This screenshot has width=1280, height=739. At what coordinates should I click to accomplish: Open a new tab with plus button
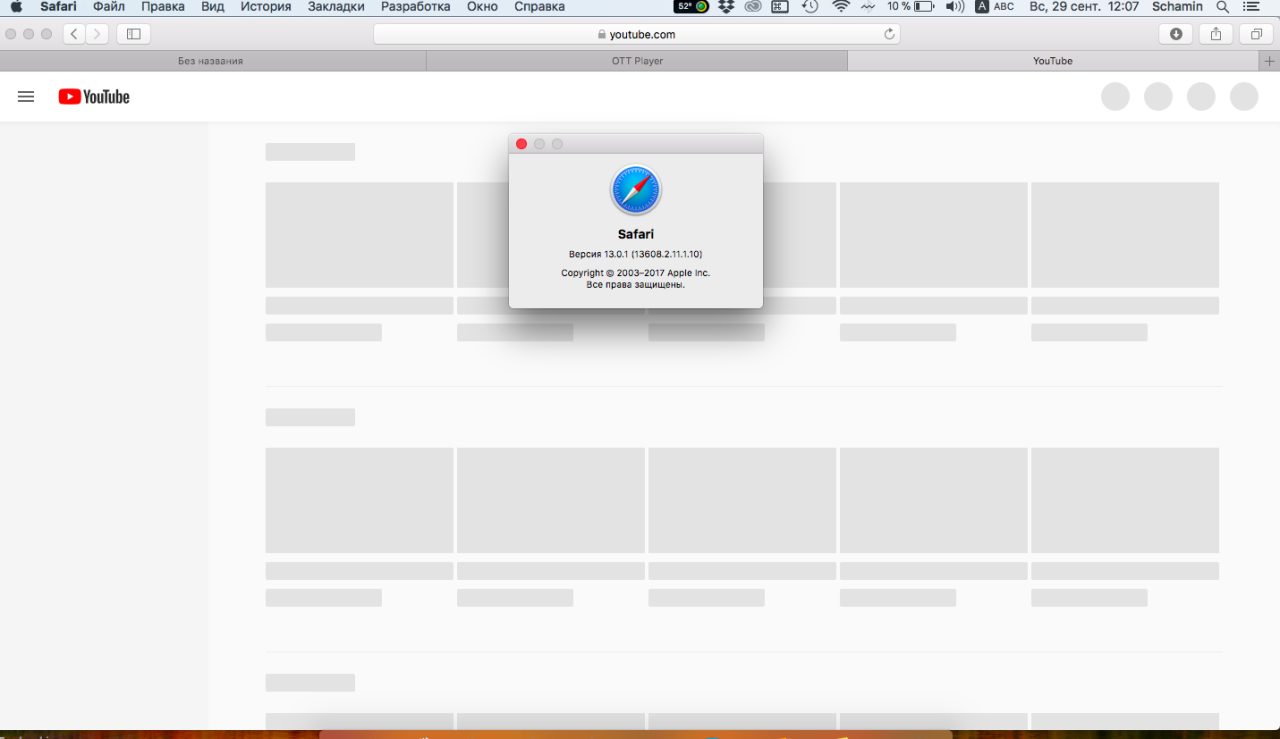coord(1269,61)
